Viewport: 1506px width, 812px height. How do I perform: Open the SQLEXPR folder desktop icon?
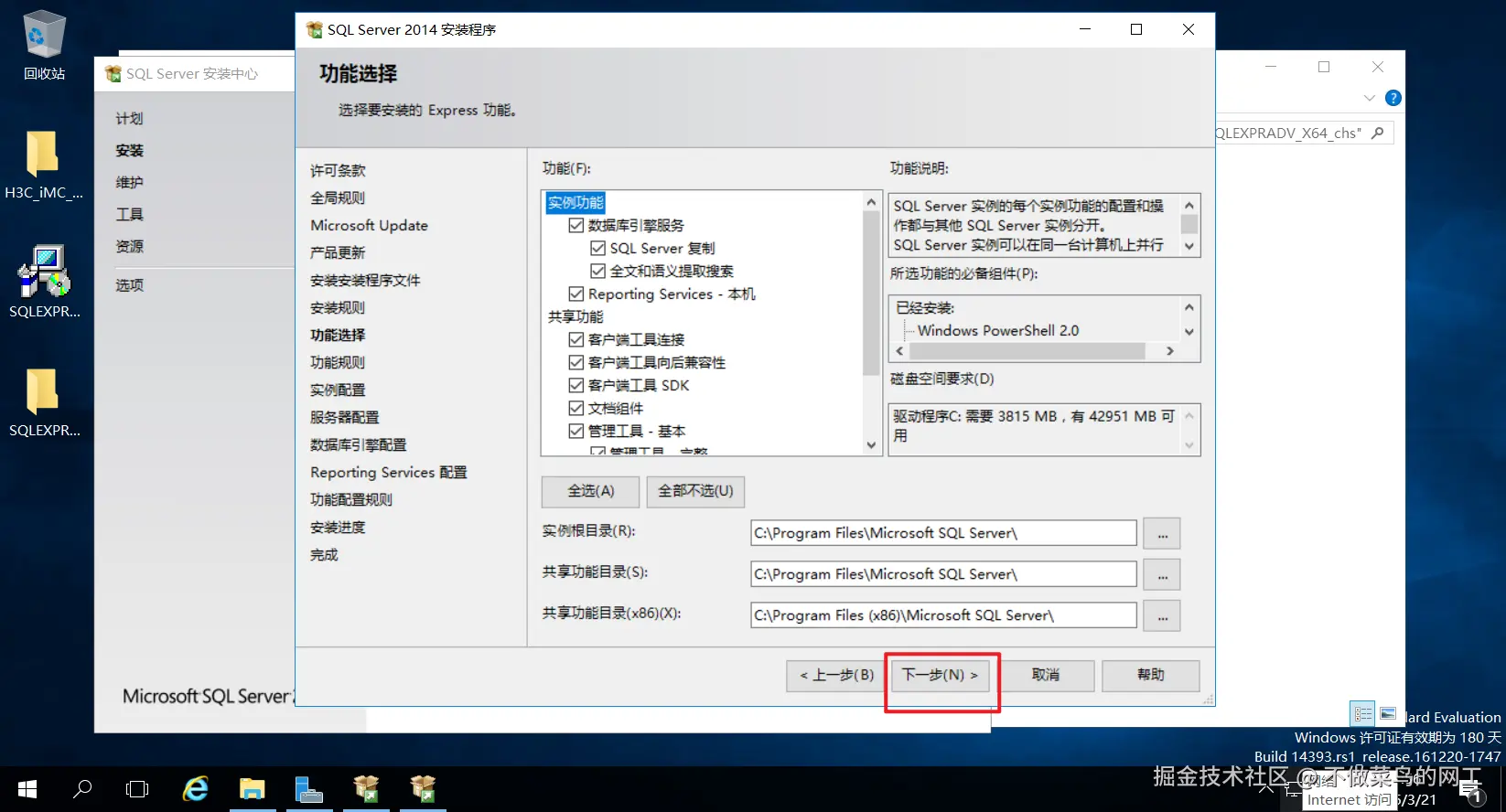(x=44, y=402)
